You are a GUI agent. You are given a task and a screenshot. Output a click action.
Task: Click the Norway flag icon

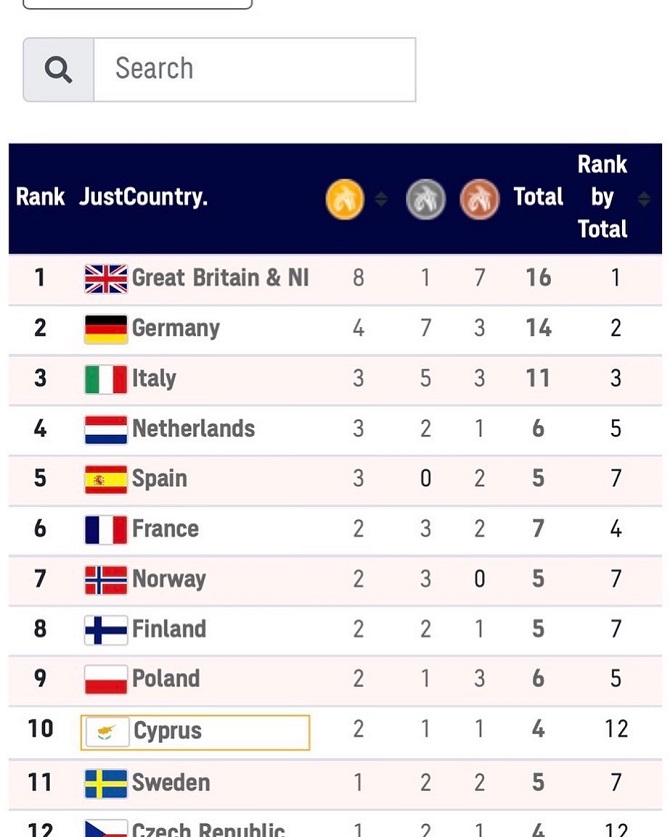(106, 579)
